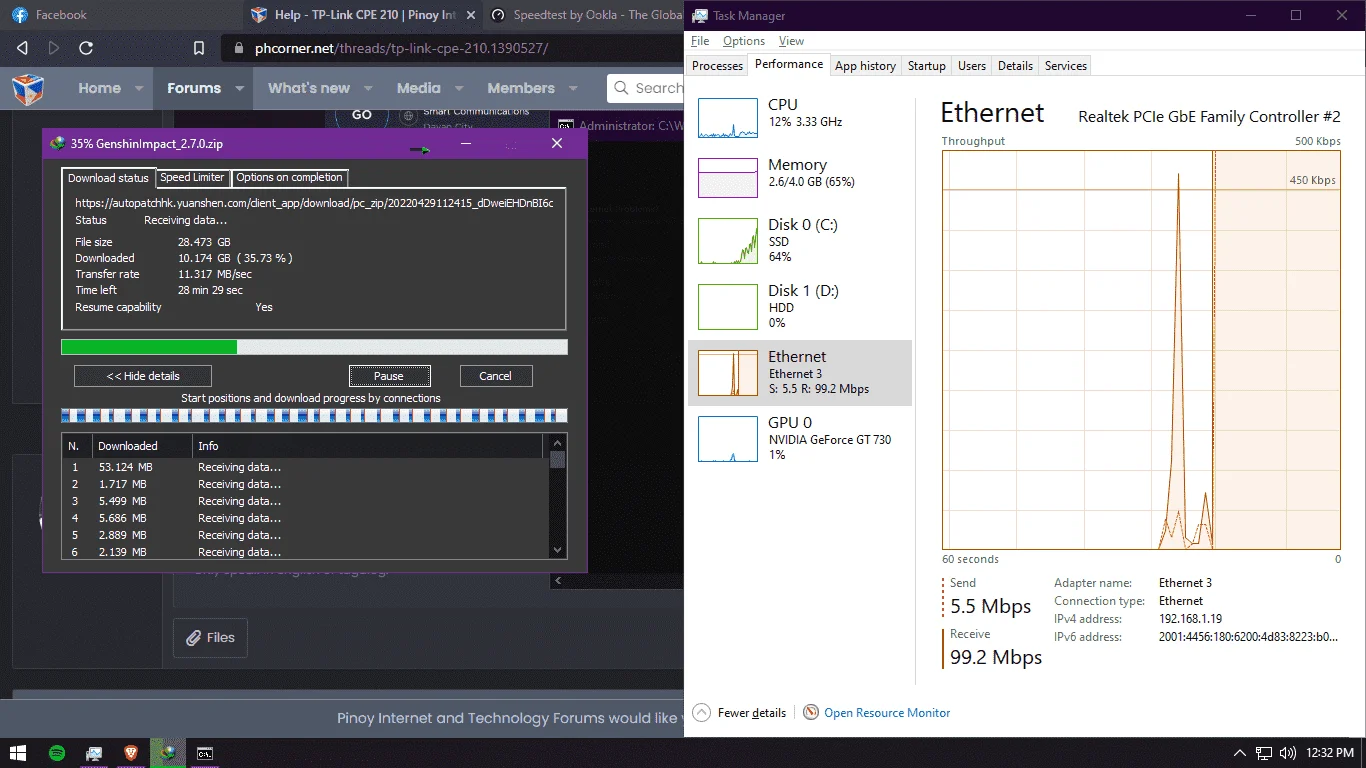Expand the Forums menu dropdown arrow
This screenshot has width=1366, height=768.
point(240,88)
